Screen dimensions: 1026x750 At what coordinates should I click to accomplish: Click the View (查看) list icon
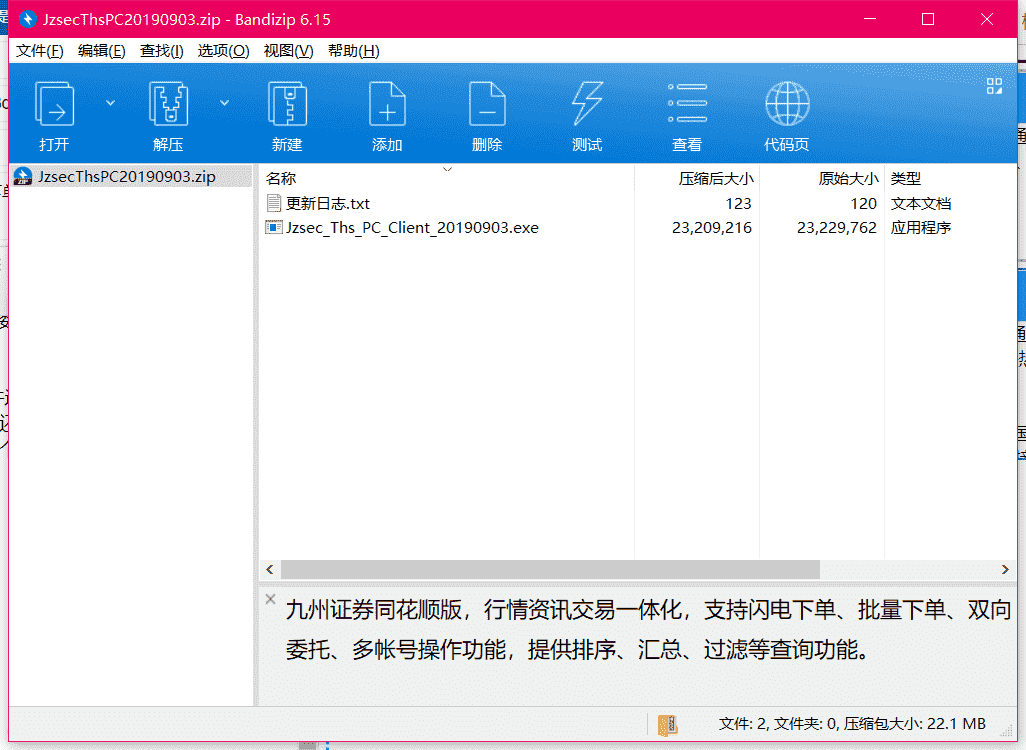687,103
